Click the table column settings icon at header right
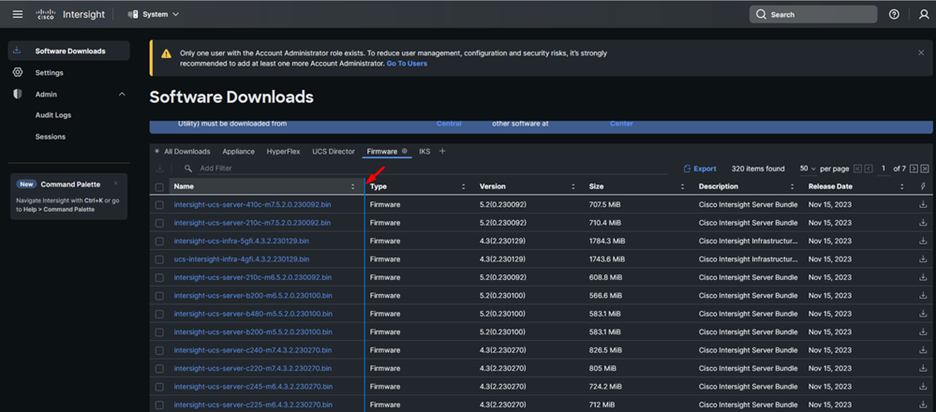The width and height of the screenshot is (936, 412). 923,186
